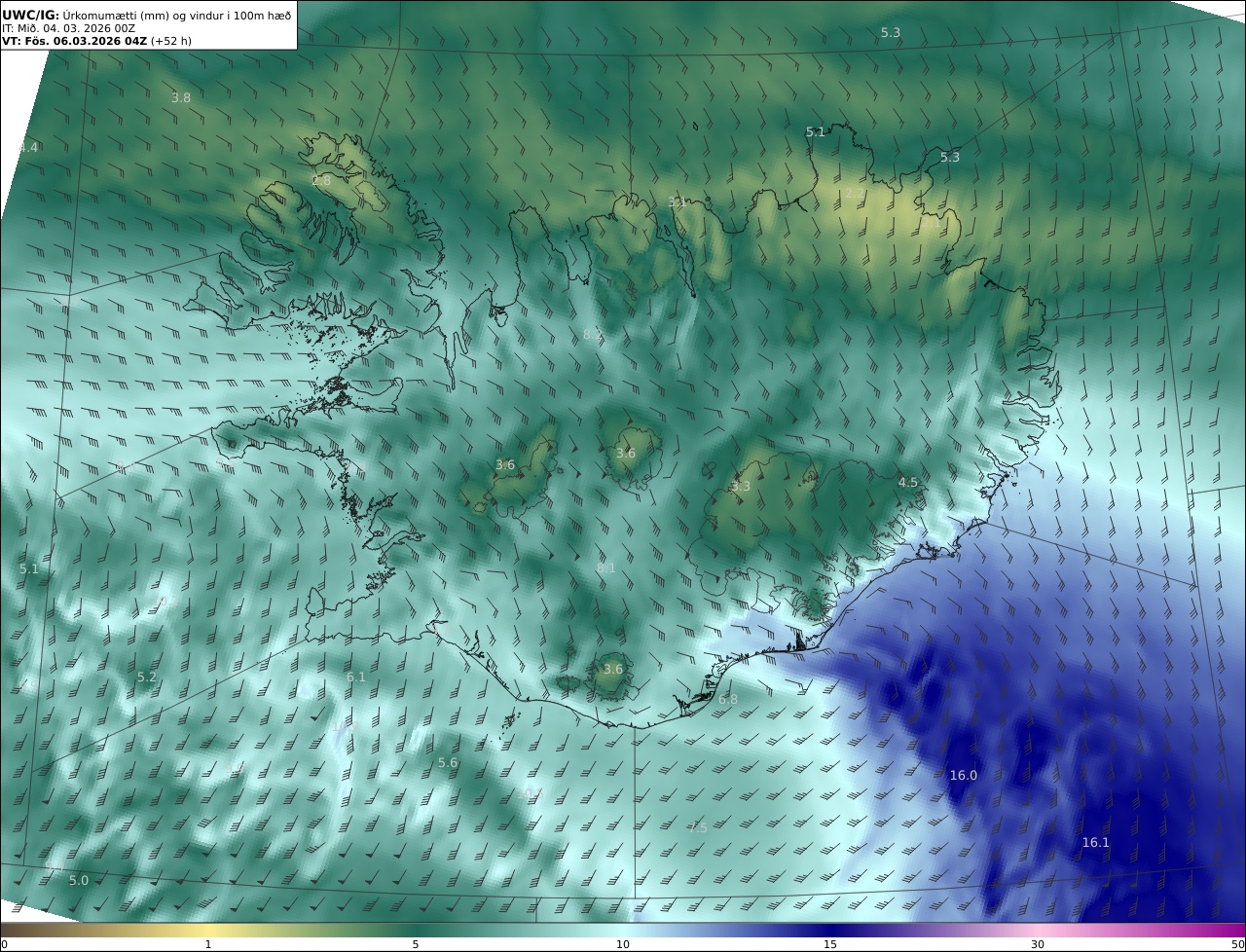Screen dimensions: 1246x952
Task: Click the UWC/IG title label
Action: [x=29, y=15]
